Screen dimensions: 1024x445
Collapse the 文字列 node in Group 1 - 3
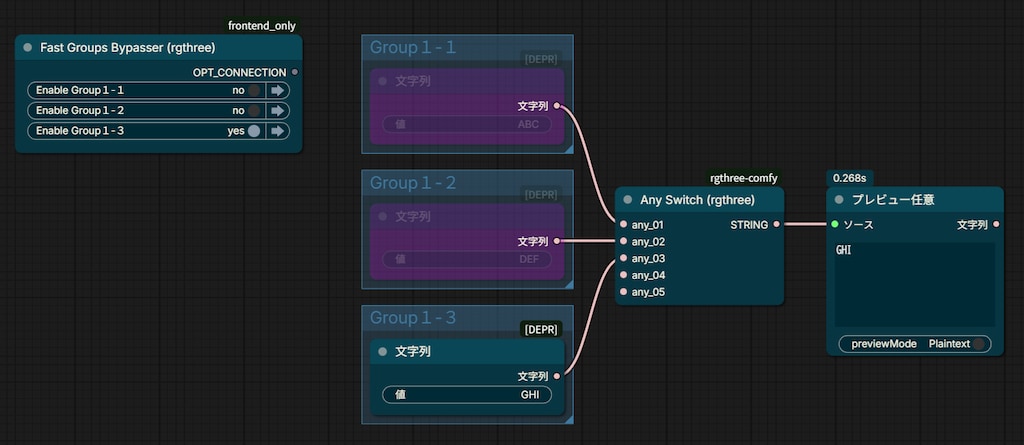[383, 352]
